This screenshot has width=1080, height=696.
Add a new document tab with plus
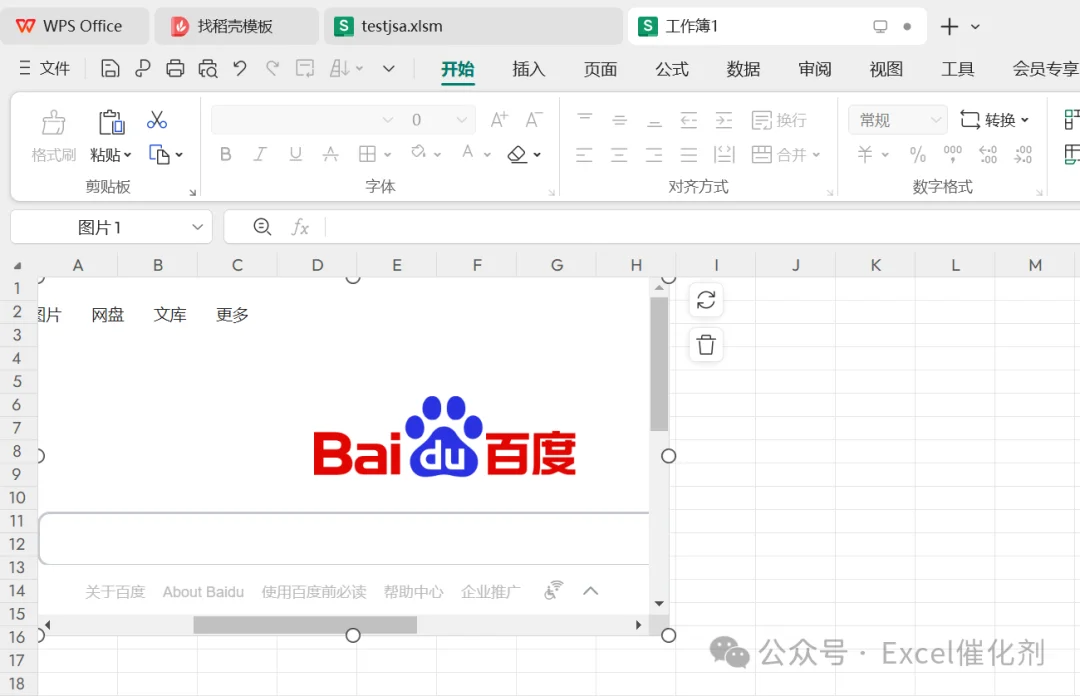(949, 27)
